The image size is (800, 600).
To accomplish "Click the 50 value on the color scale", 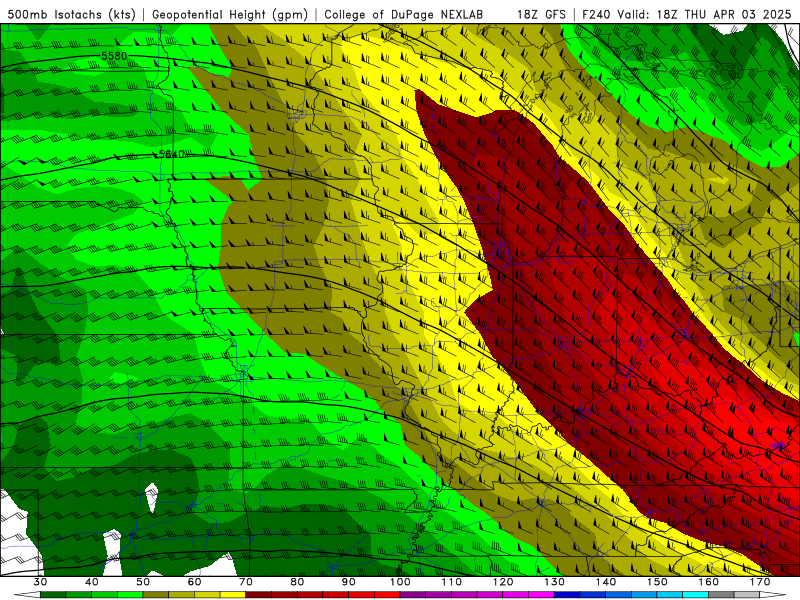I will tap(143, 582).
